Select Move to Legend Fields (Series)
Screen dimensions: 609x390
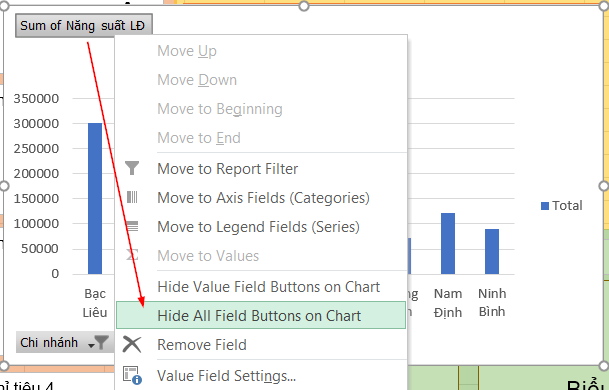click(x=261, y=227)
